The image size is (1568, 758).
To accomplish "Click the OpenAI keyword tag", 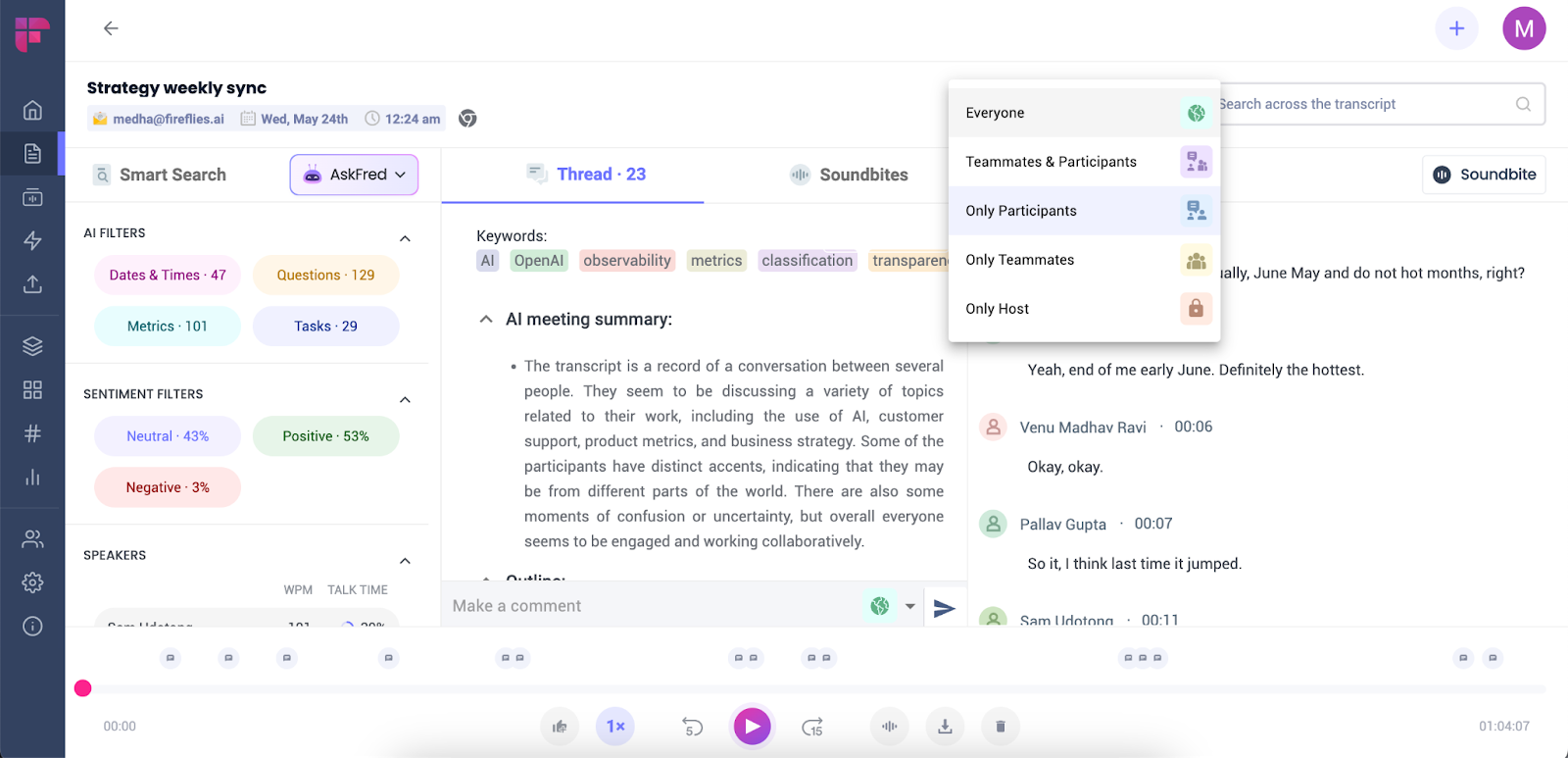I will click(x=539, y=261).
